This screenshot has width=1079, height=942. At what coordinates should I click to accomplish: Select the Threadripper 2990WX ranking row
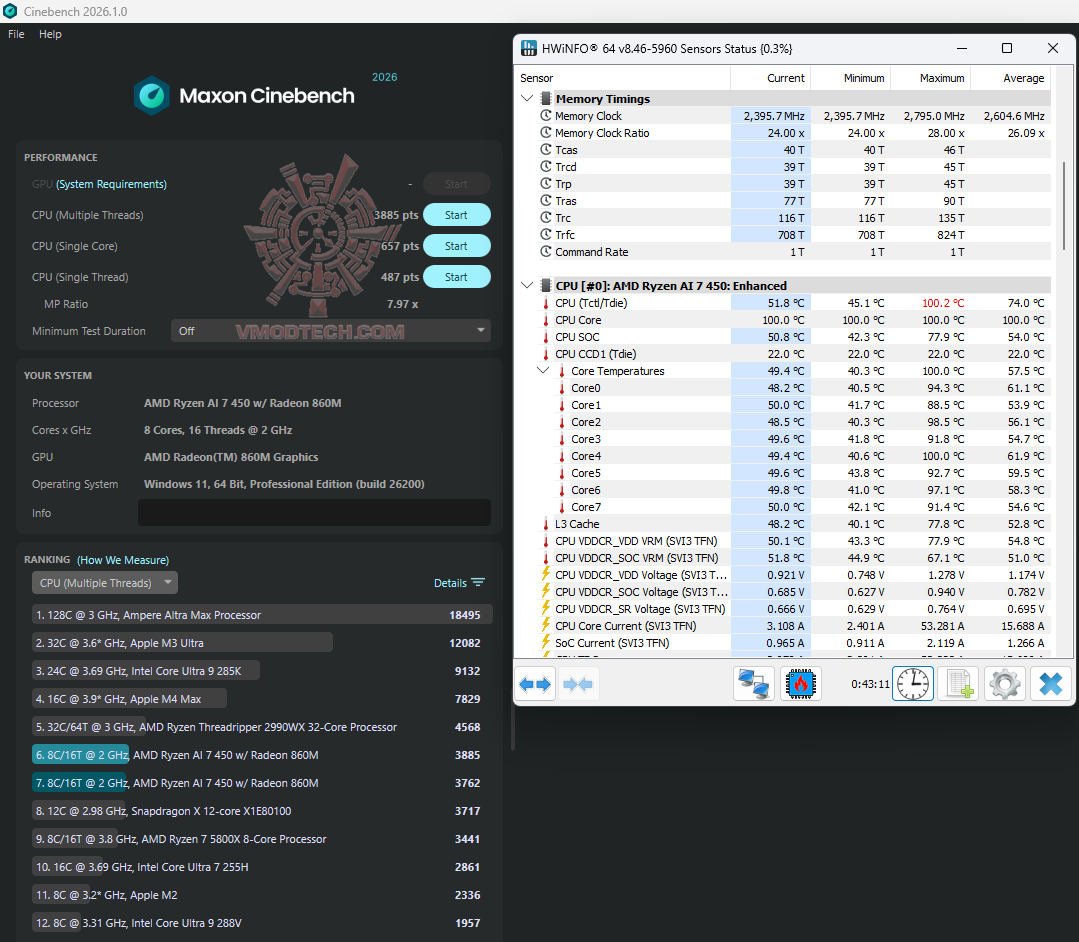tap(262, 727)
